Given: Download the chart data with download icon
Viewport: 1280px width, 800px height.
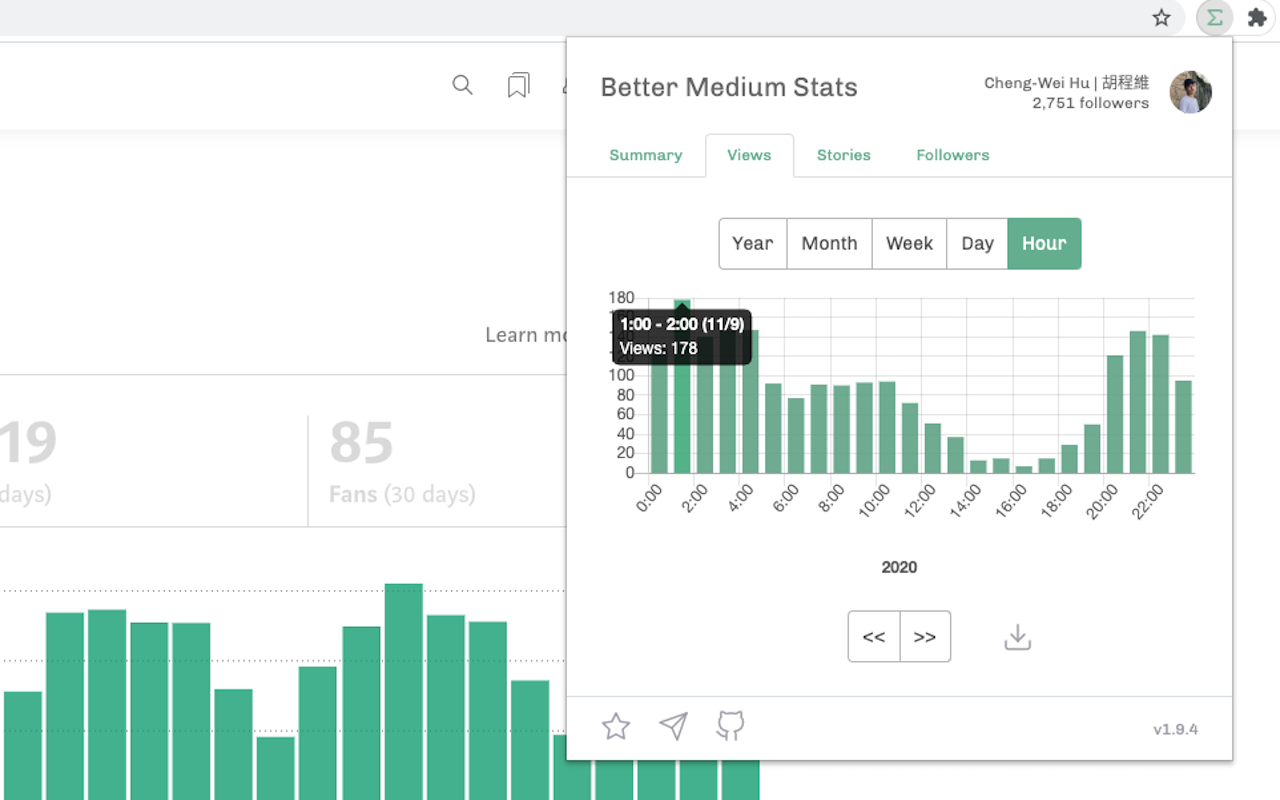Looking at the screenshot, I should click(1017, 637).
